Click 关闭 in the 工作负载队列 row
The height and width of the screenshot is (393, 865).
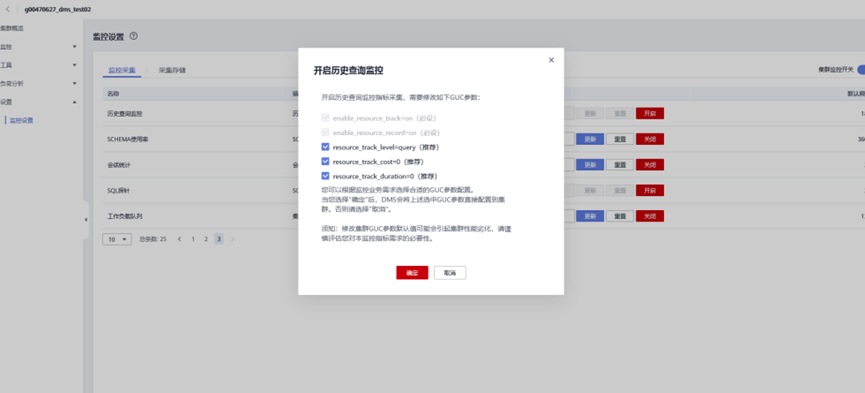[650, 216]
